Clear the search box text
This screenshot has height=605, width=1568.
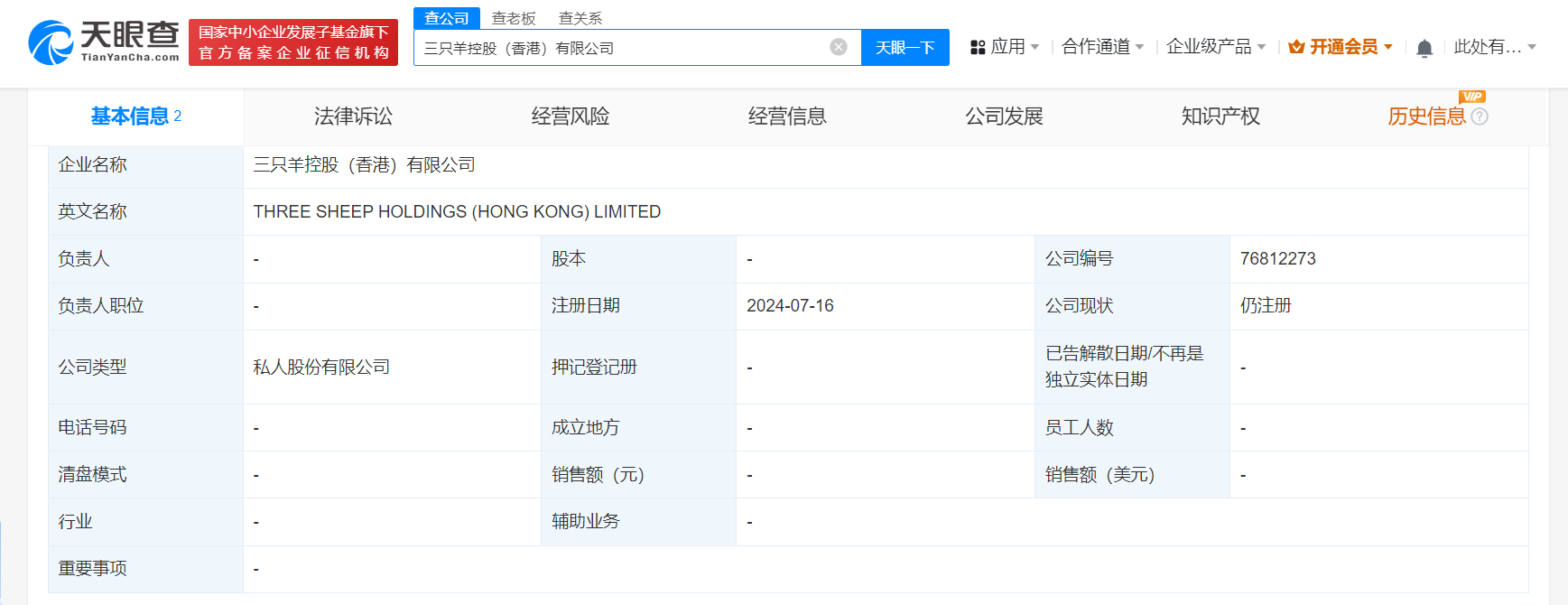pos(839,47)
